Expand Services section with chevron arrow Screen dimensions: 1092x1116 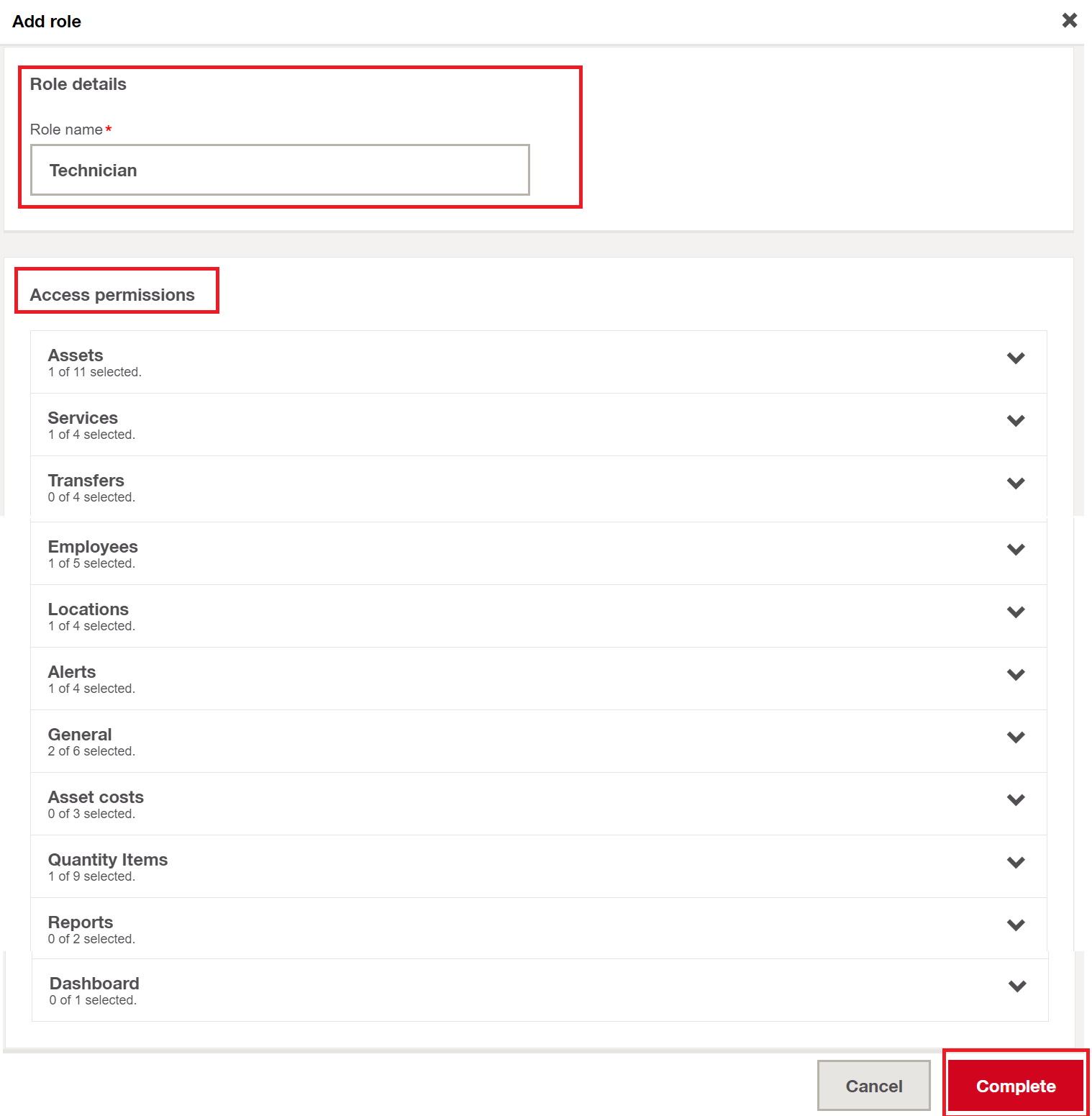pos(1015,421)
